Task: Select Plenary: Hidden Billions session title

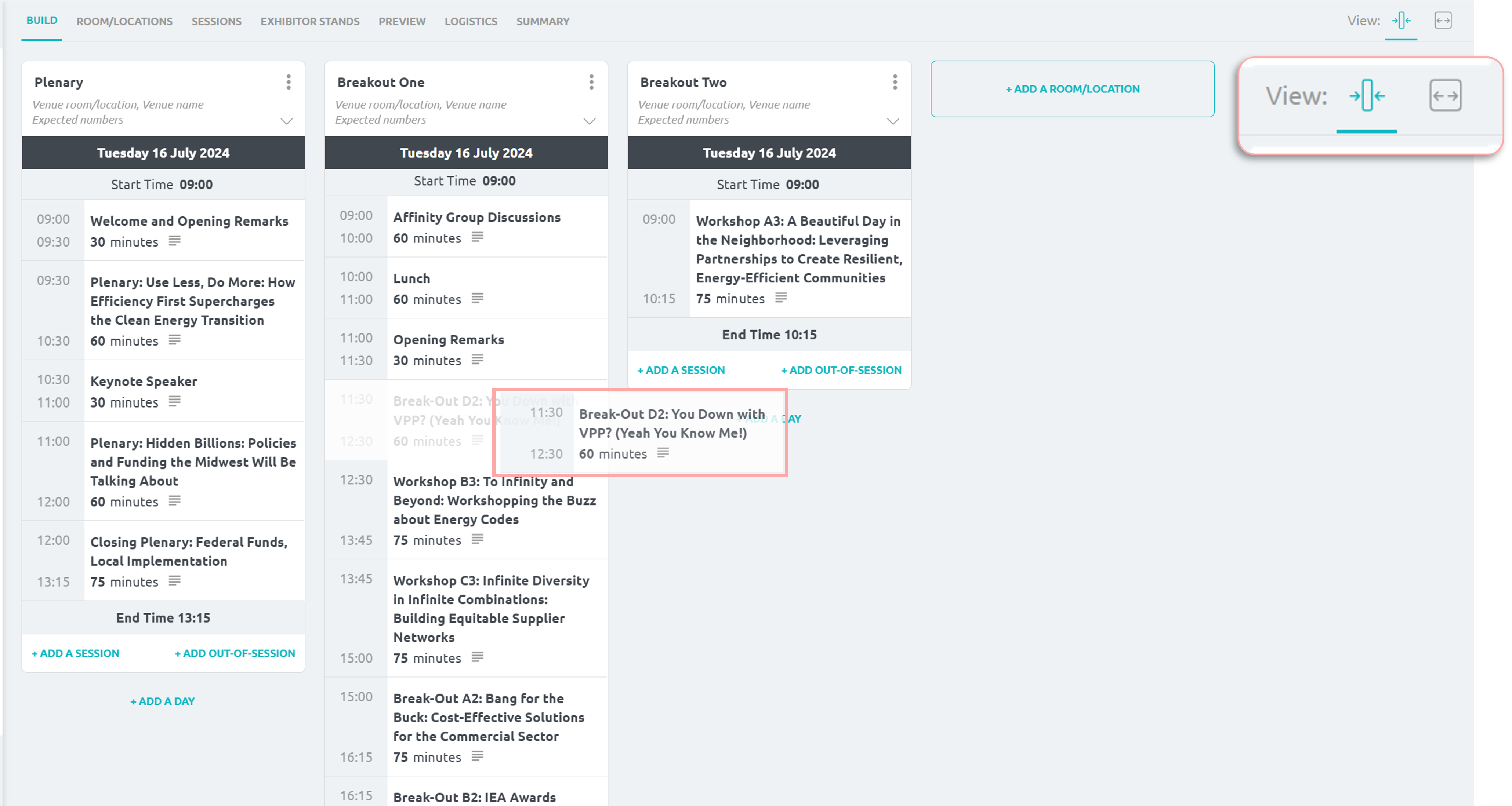Action: click(193, 462)
